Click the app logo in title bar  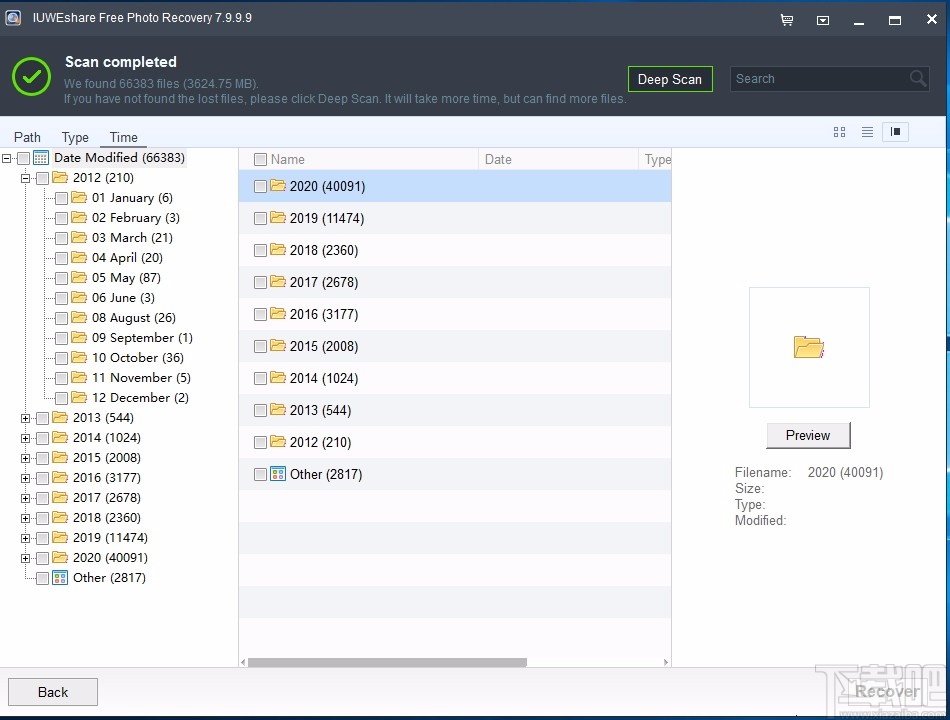click(13, 18)
